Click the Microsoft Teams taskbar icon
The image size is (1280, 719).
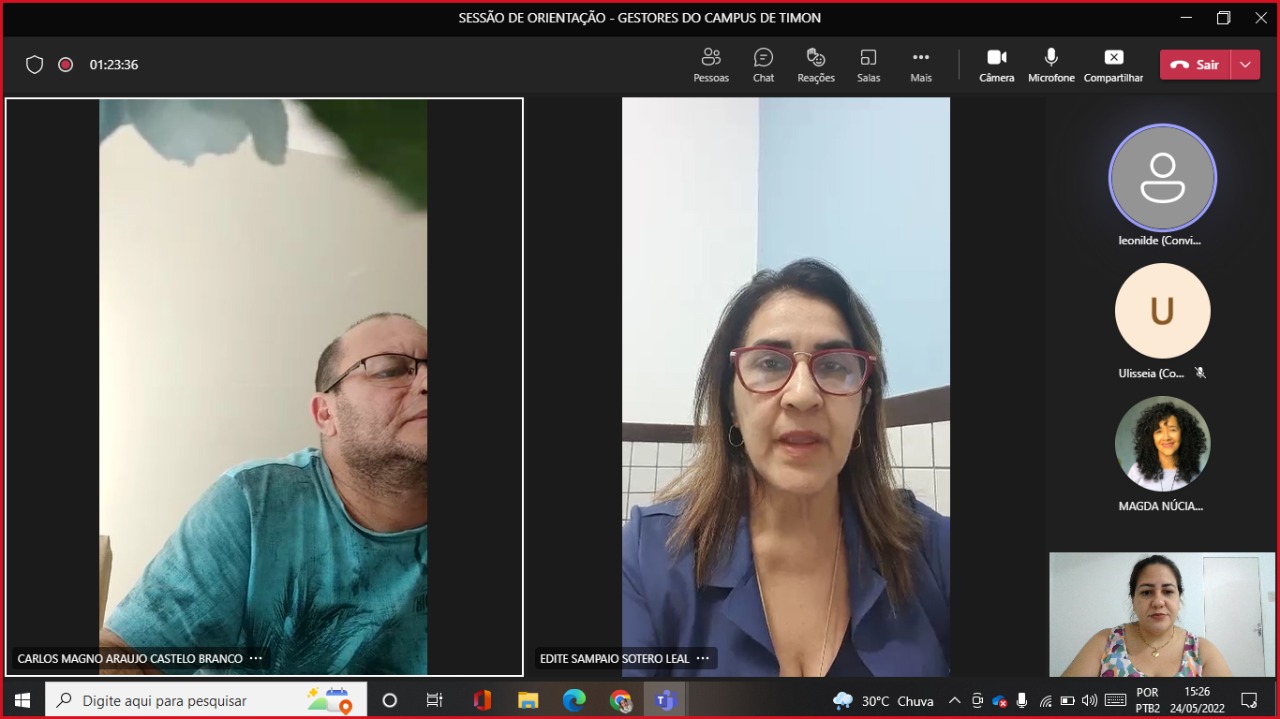tap(665, 700)
